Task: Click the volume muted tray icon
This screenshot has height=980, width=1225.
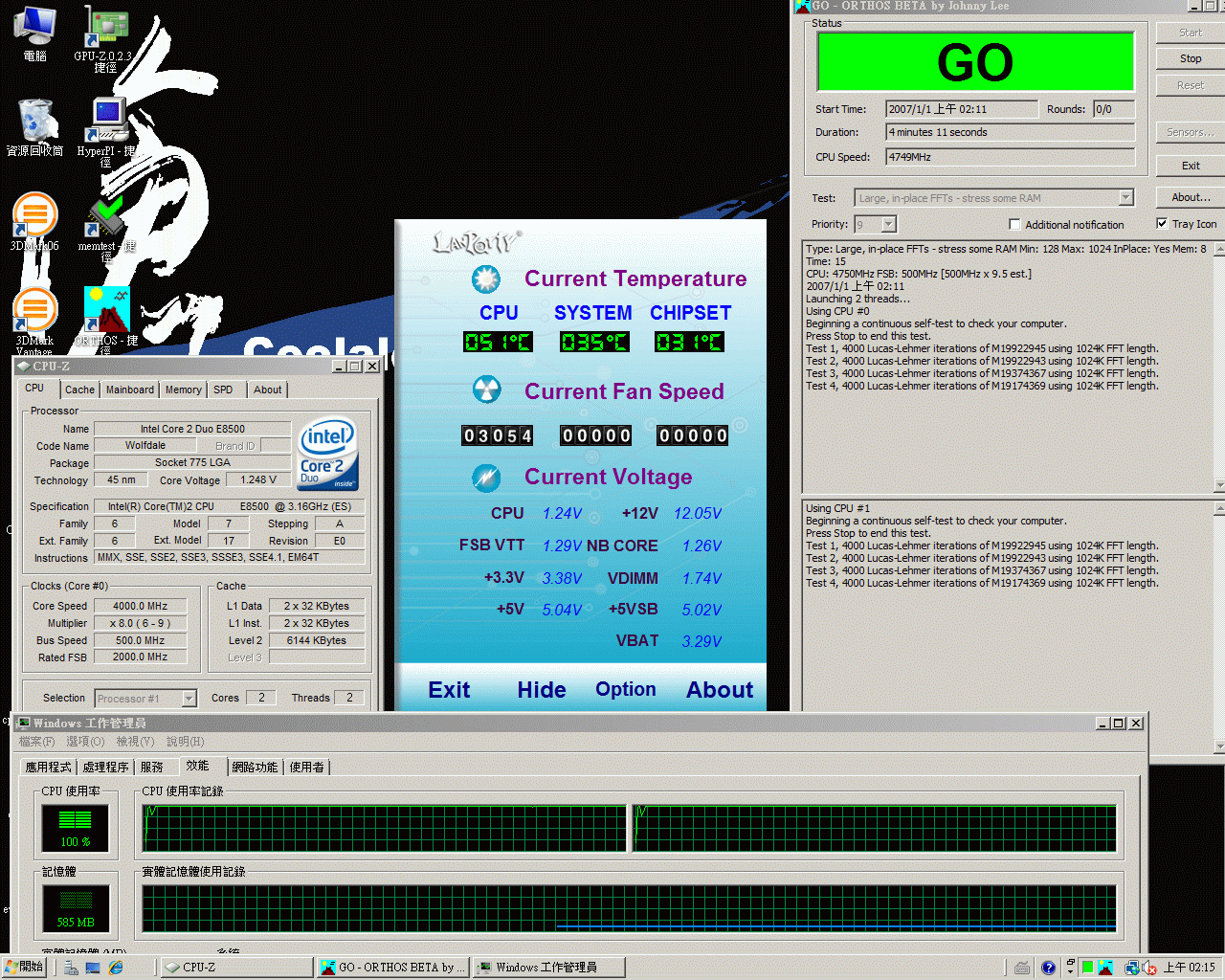Action: tap(1149, 968)
